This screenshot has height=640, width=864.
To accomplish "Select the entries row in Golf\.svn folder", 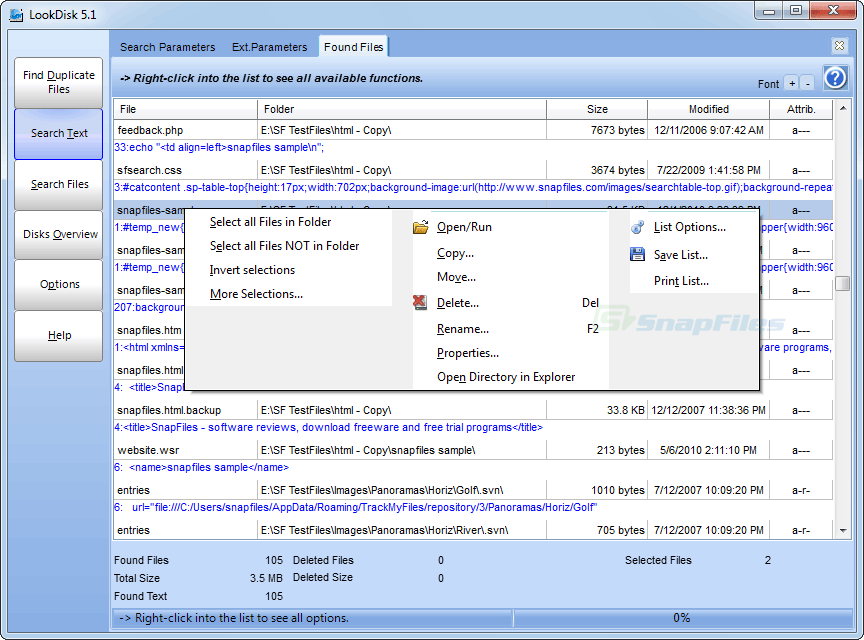I will coord(474,490).
